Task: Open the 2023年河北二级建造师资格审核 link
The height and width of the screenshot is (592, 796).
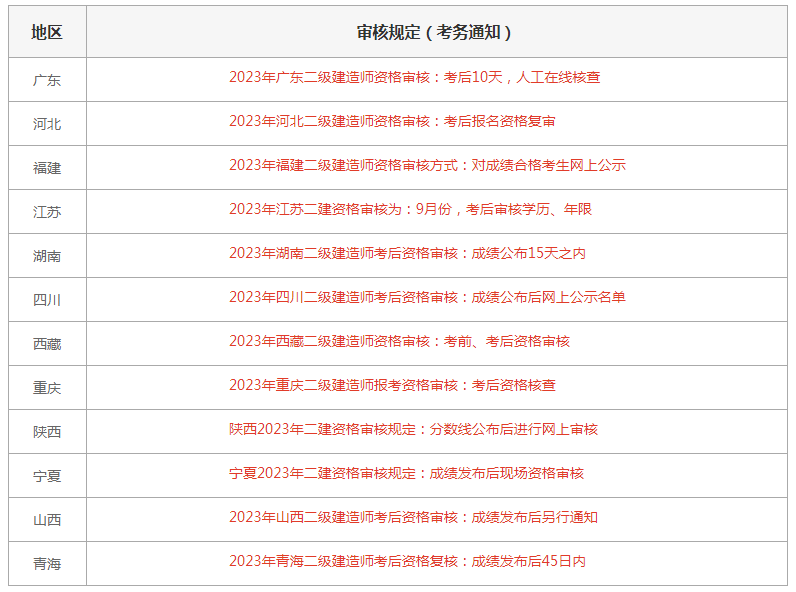Action: click(392, 121)
